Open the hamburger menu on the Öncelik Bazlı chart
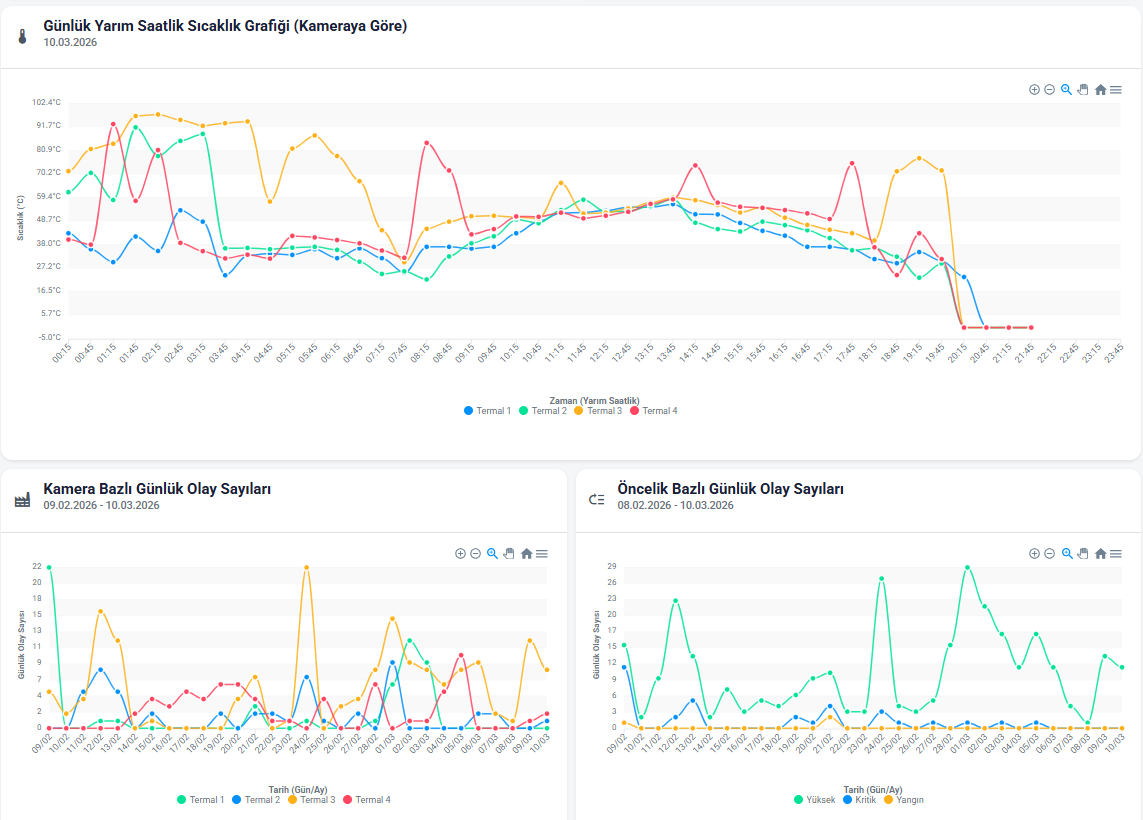This screenshot has width=1143, height=820. point(1115,553)
